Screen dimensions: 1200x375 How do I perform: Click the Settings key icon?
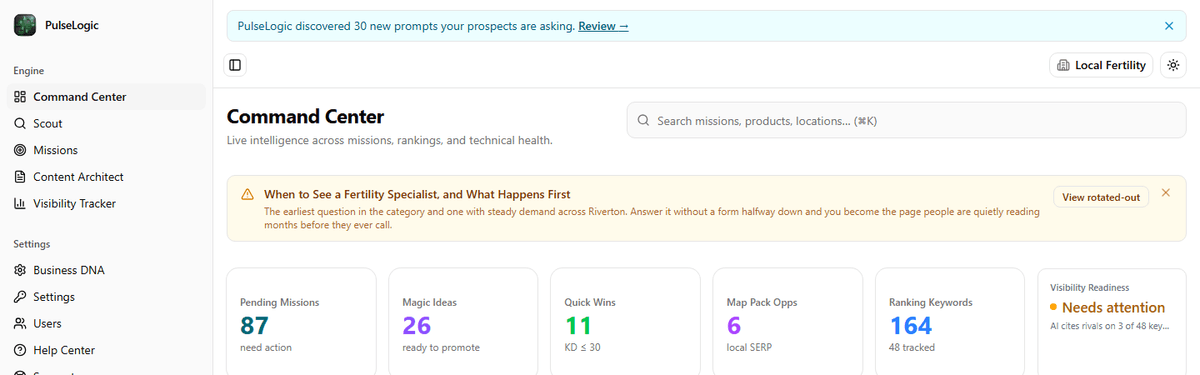(20, 297)
